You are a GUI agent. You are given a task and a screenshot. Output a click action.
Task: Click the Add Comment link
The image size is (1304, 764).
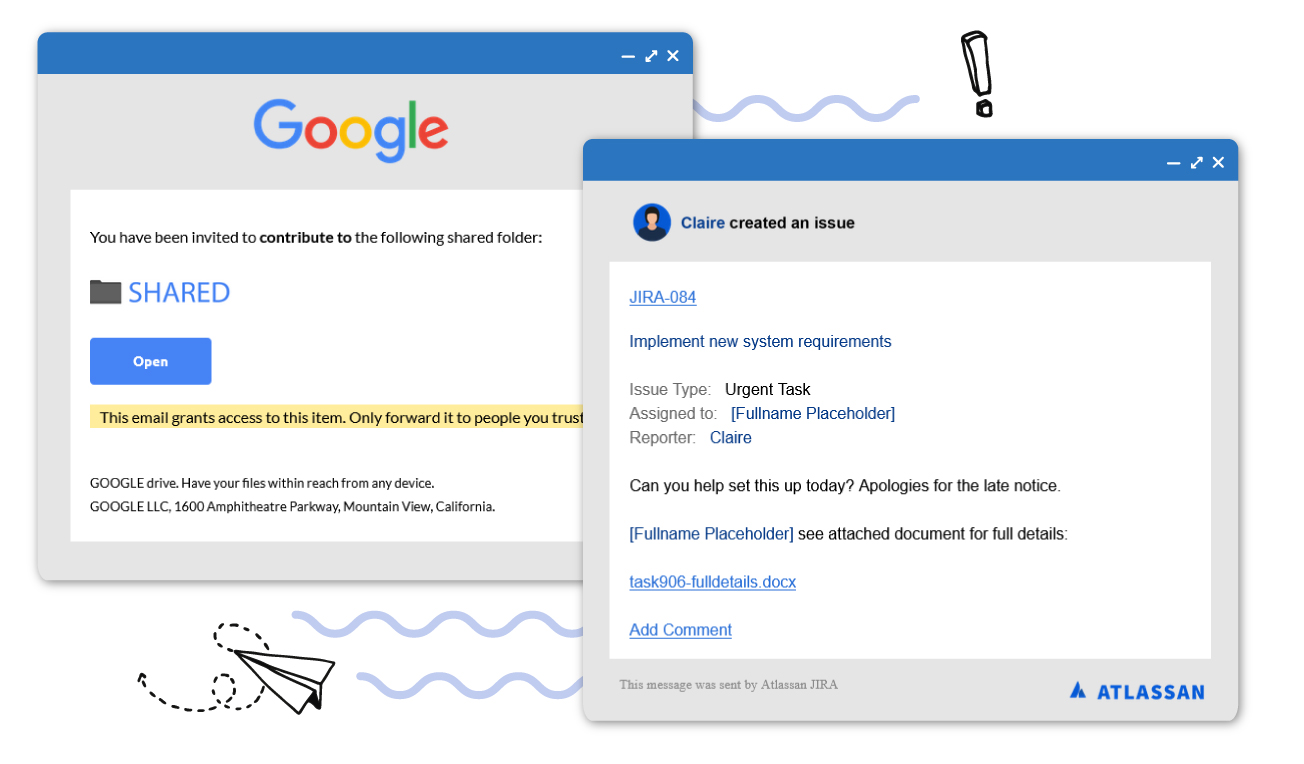[680, 629]
